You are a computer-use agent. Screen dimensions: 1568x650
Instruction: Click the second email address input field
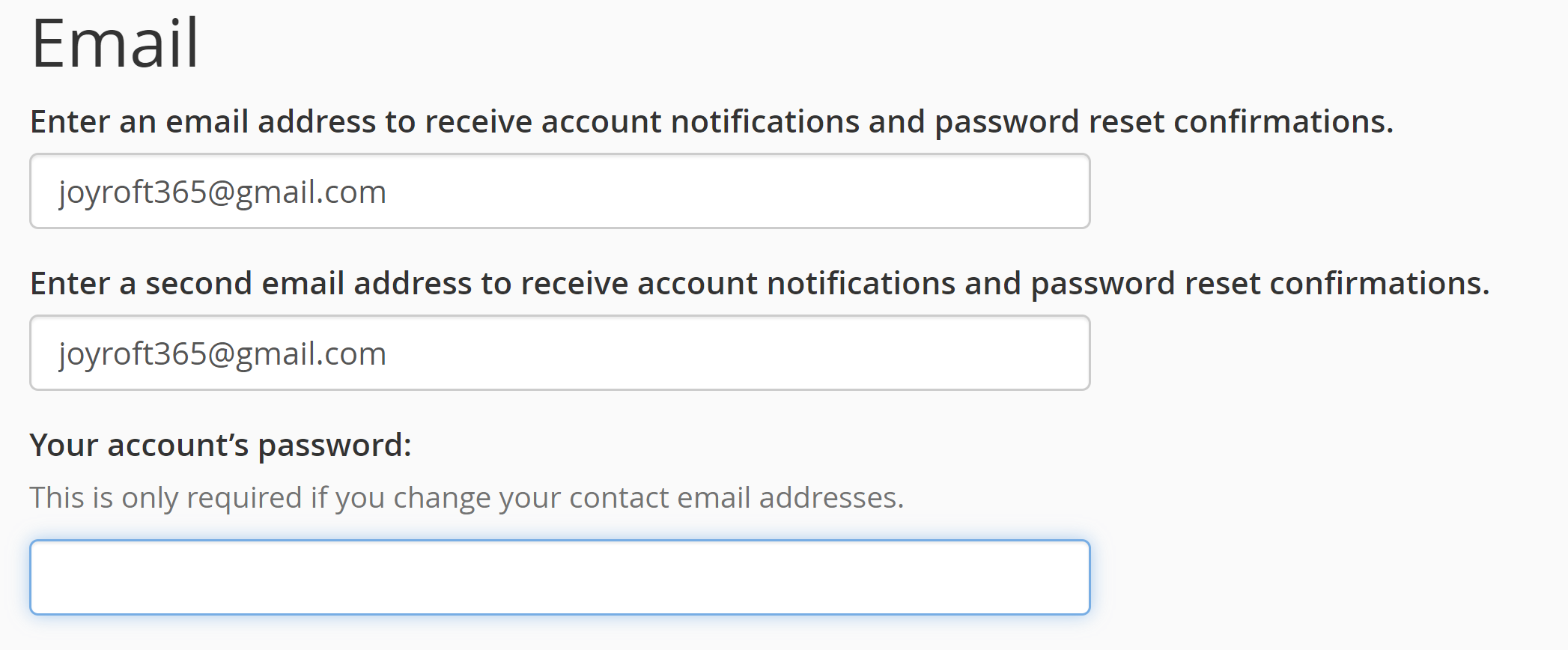coord(559,353)
